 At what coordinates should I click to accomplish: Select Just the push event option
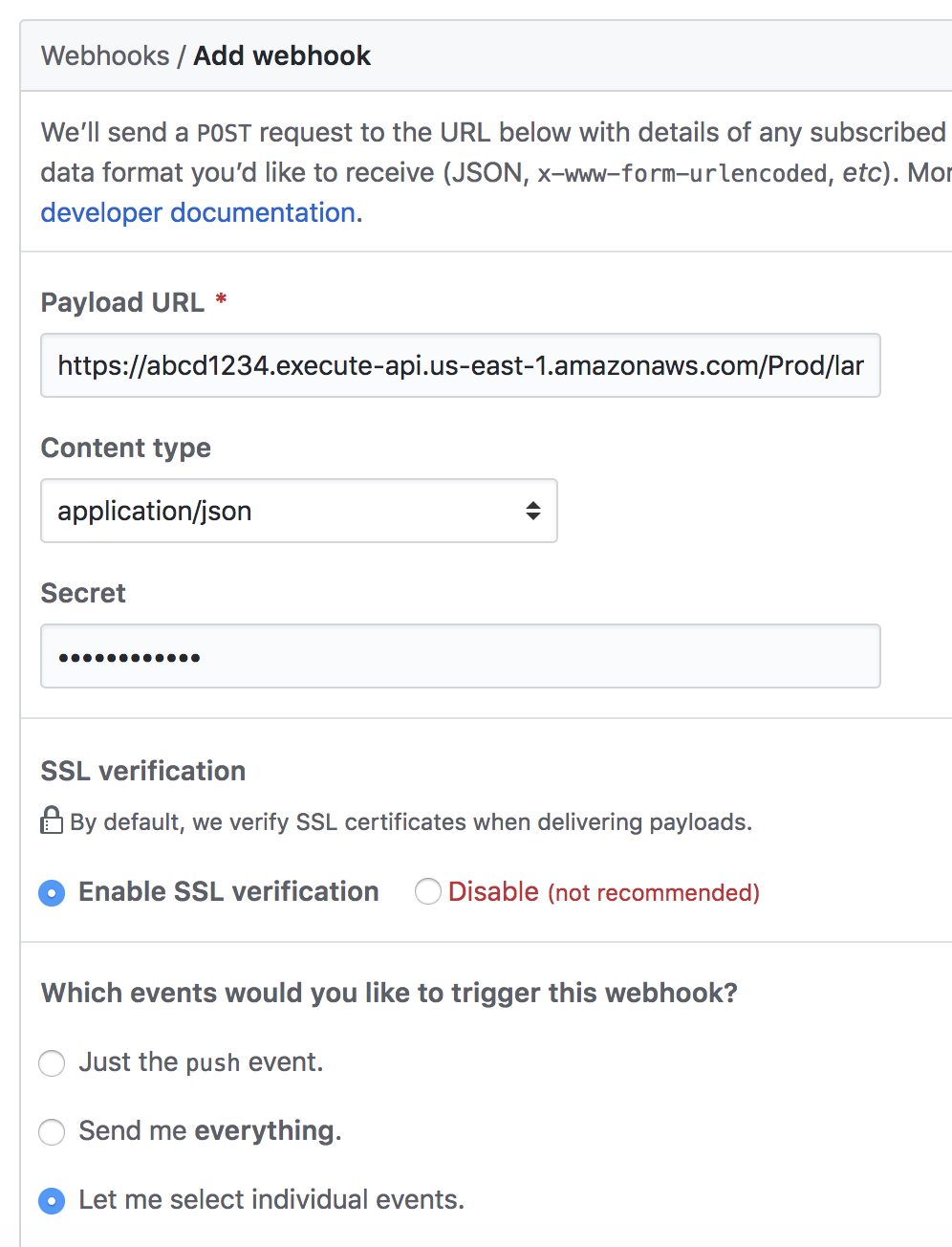[x=52, y=1062]
